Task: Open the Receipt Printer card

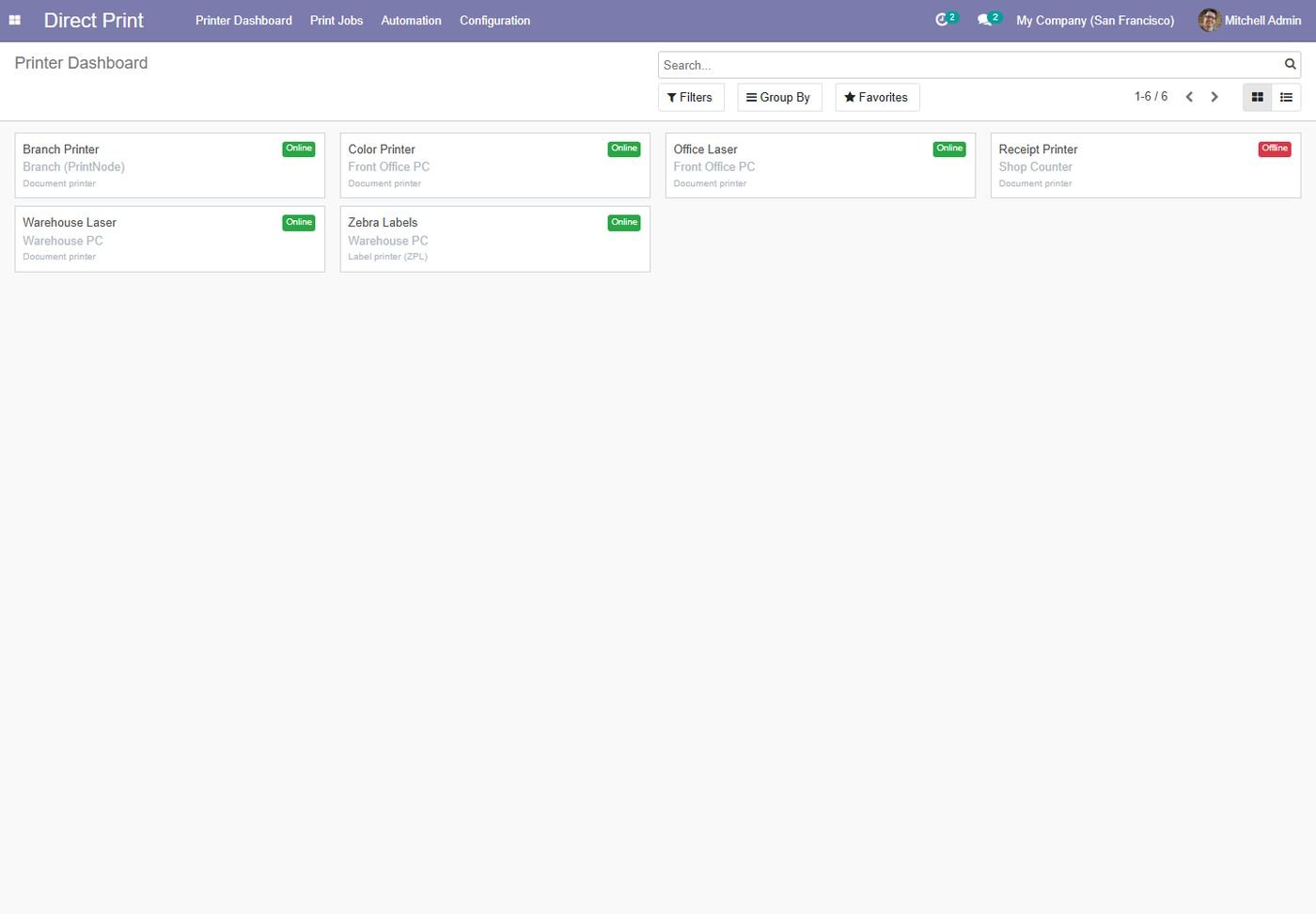Action: (1146, 165)
